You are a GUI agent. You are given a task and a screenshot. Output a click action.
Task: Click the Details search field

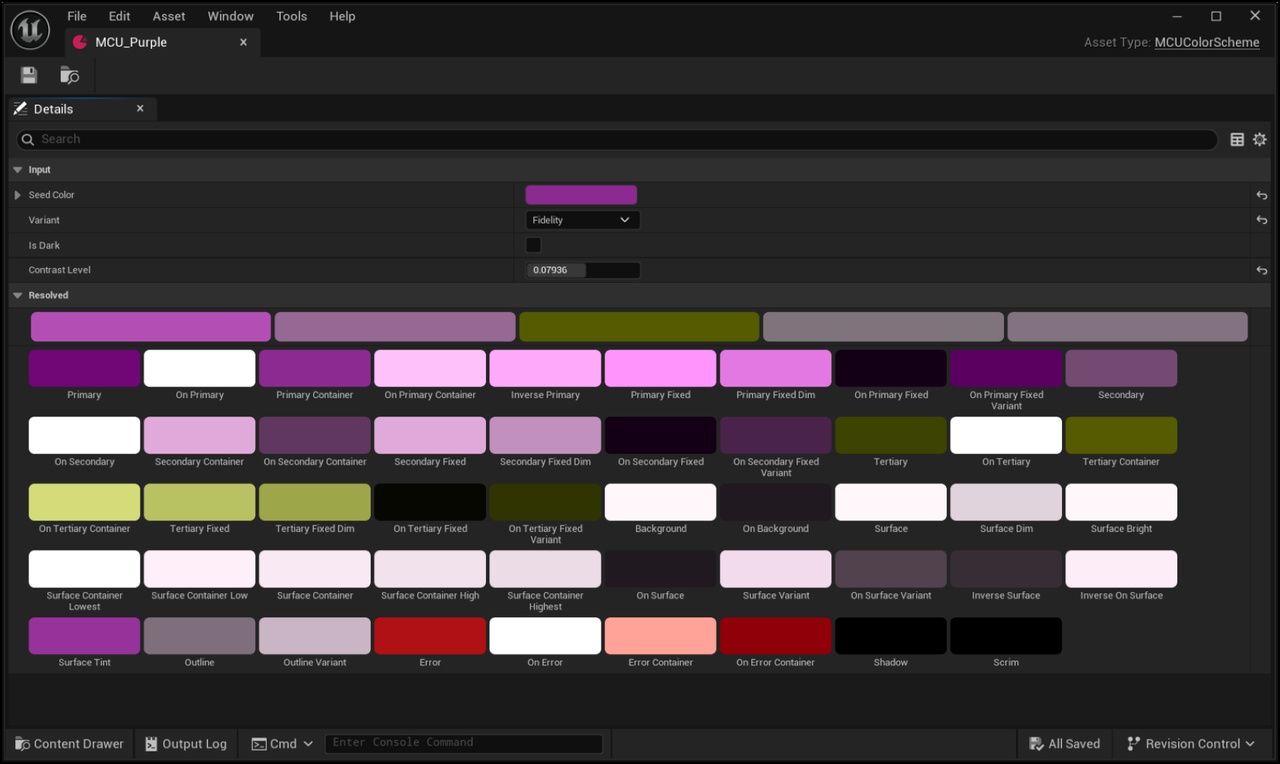pos(617,139)
